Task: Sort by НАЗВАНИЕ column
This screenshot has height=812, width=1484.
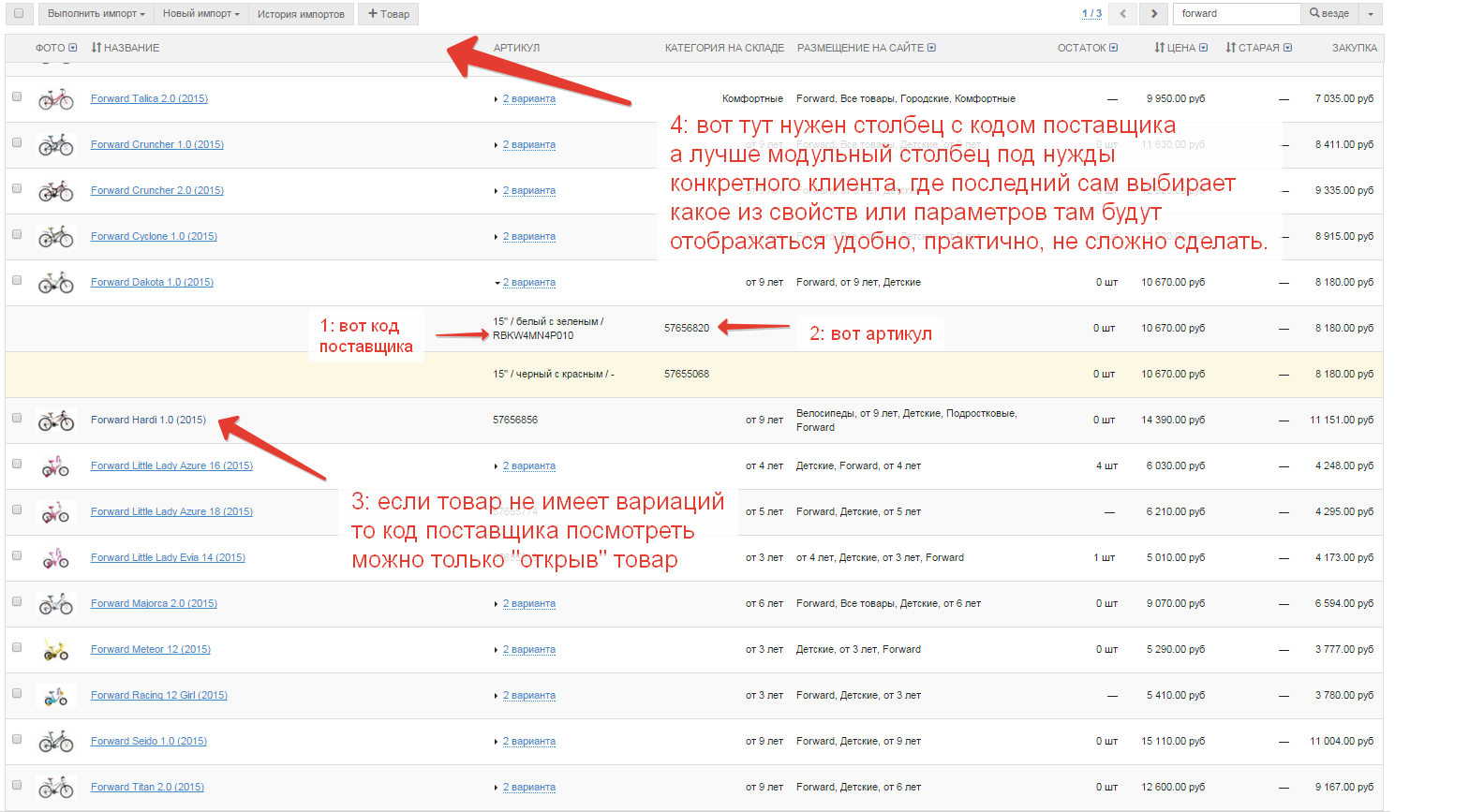Action: click(126, 48)
